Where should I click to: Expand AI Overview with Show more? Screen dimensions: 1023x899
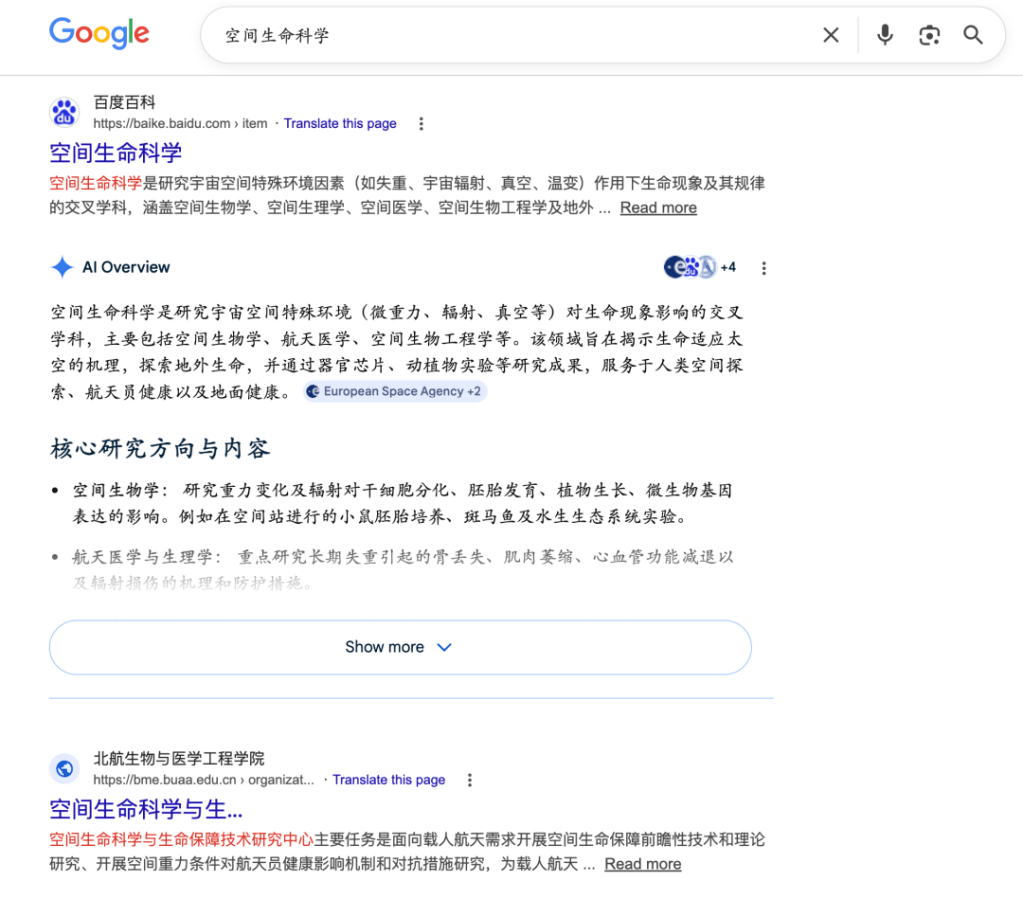click(400, 647)
